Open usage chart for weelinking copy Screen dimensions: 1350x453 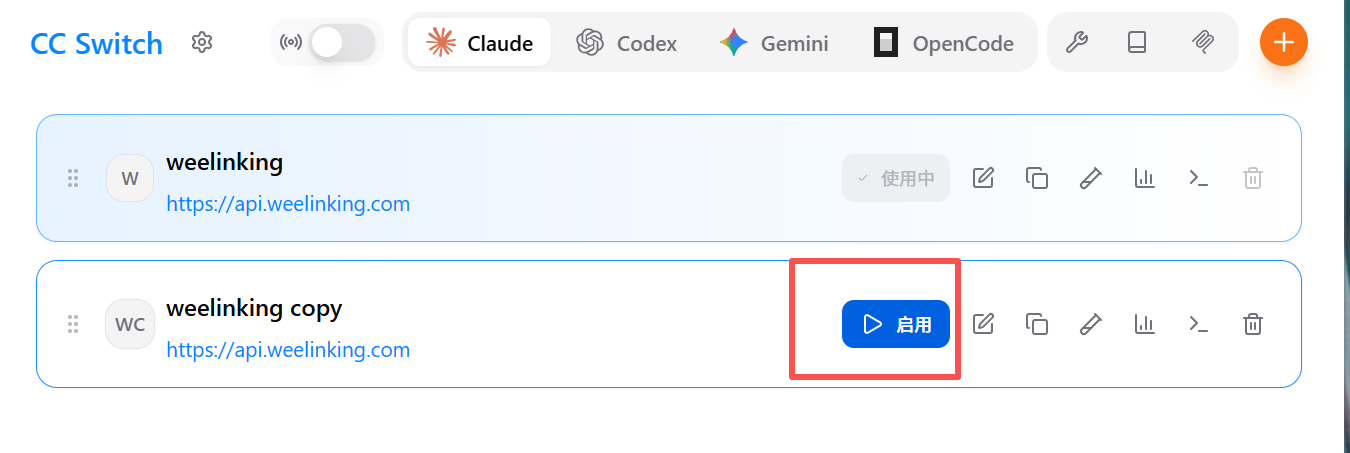pyautogui.click(x=1145, y=324)
